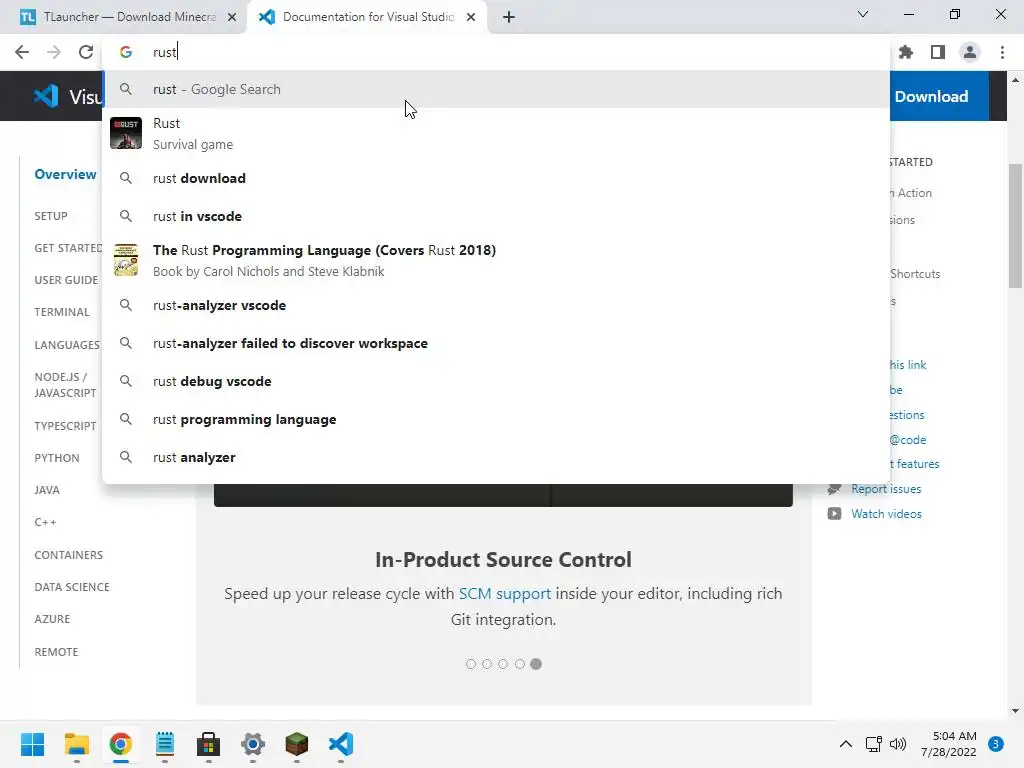Select the fifth filled carousel dot
Viewport: 1024px width, 768px height.
point(536,664)
